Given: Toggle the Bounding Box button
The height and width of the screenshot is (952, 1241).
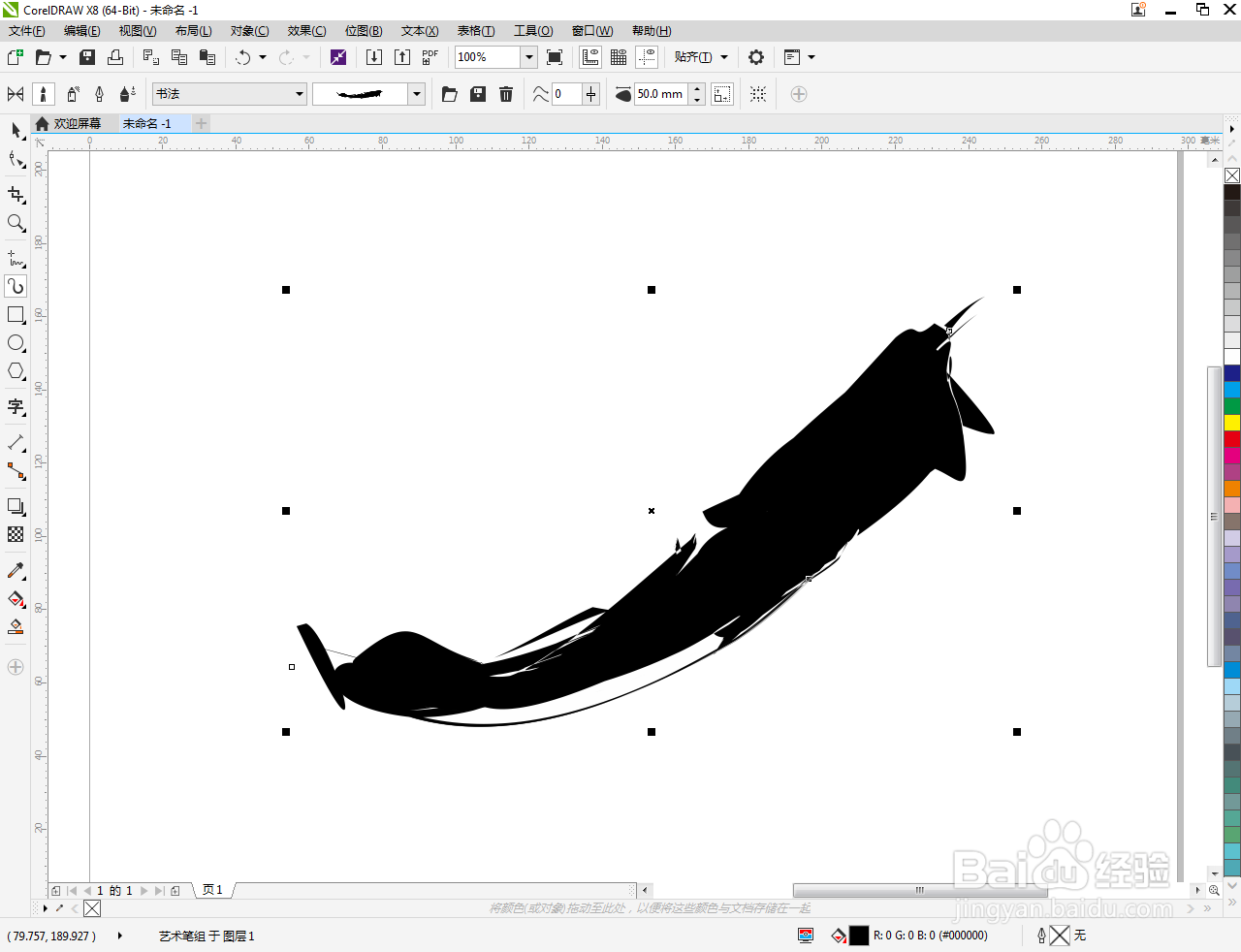Looking at the screenshot, I should pos(758,94).
